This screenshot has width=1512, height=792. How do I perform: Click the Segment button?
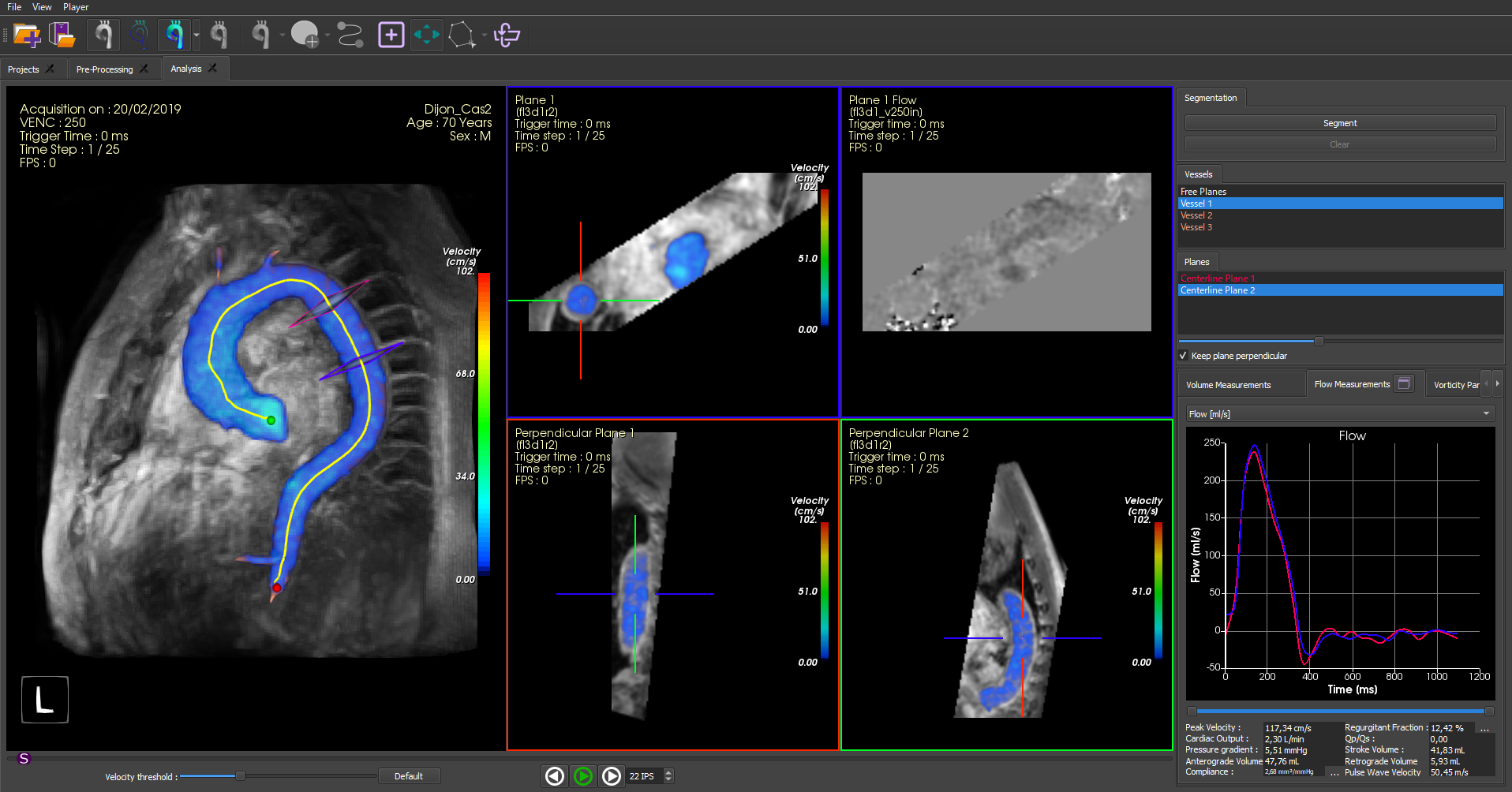click(x=1340, y=123)
